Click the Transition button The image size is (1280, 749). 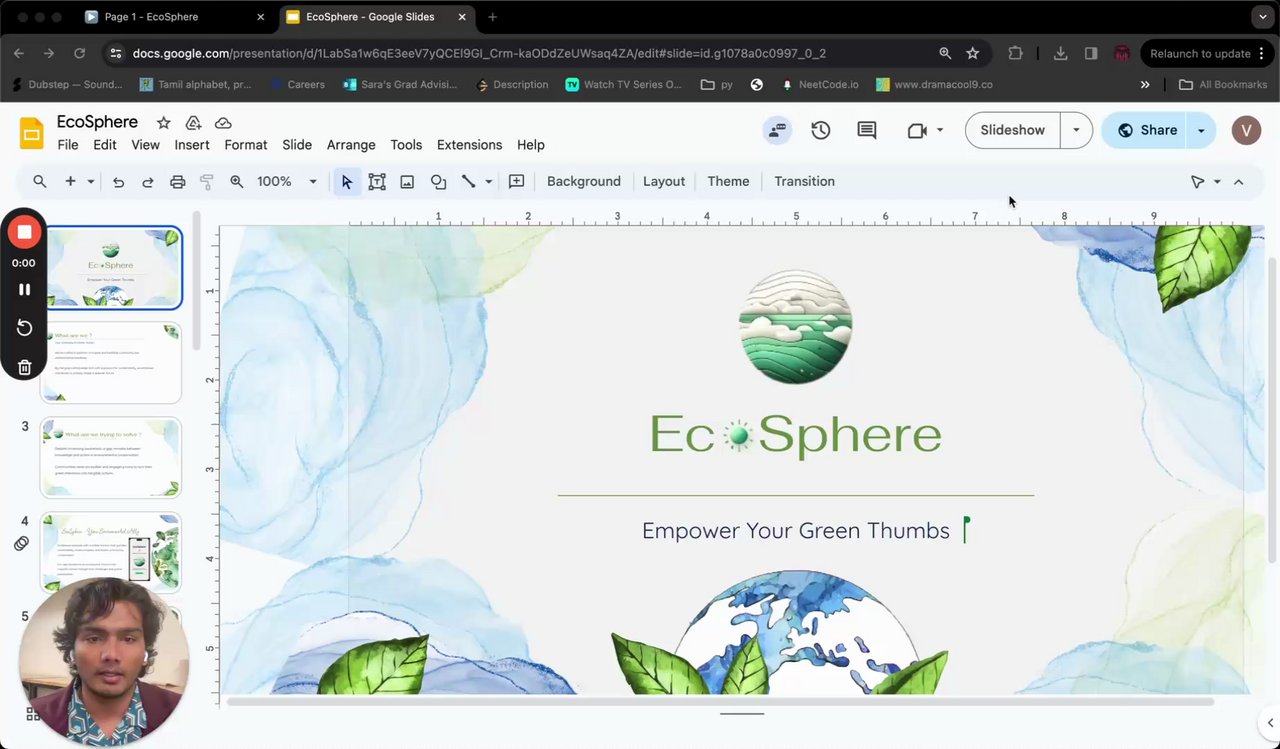(804, 181)
